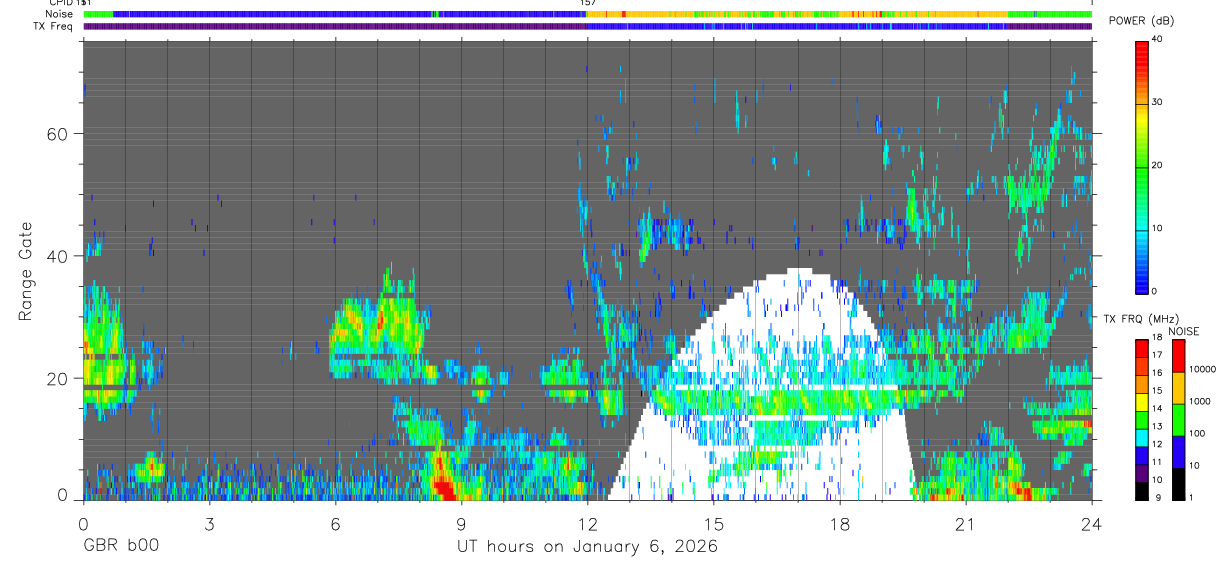Screen dimensions: 1228x567
Task: Click the '12' tick on UT hours axis
Action: coord(587,523)
